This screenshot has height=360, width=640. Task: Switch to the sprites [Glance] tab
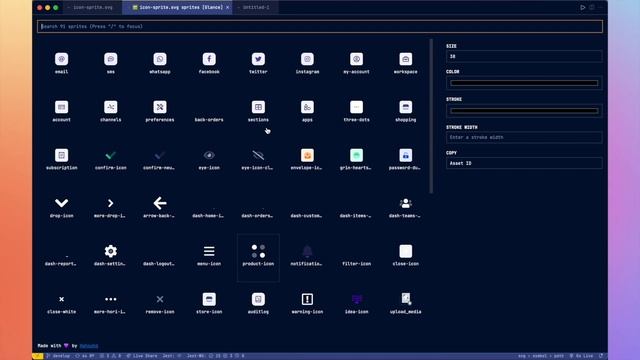point(178,7)
